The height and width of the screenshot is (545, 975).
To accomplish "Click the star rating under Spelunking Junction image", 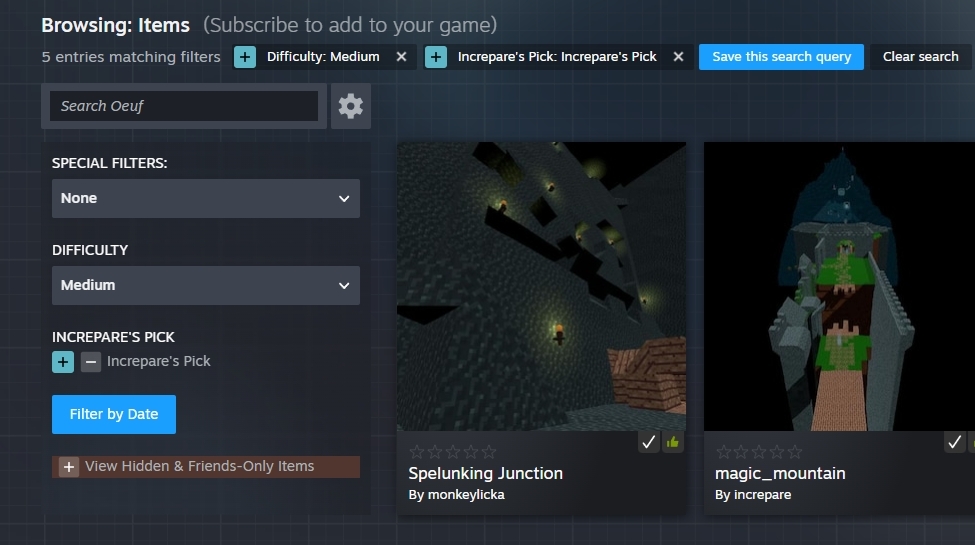I will point(453,452).
